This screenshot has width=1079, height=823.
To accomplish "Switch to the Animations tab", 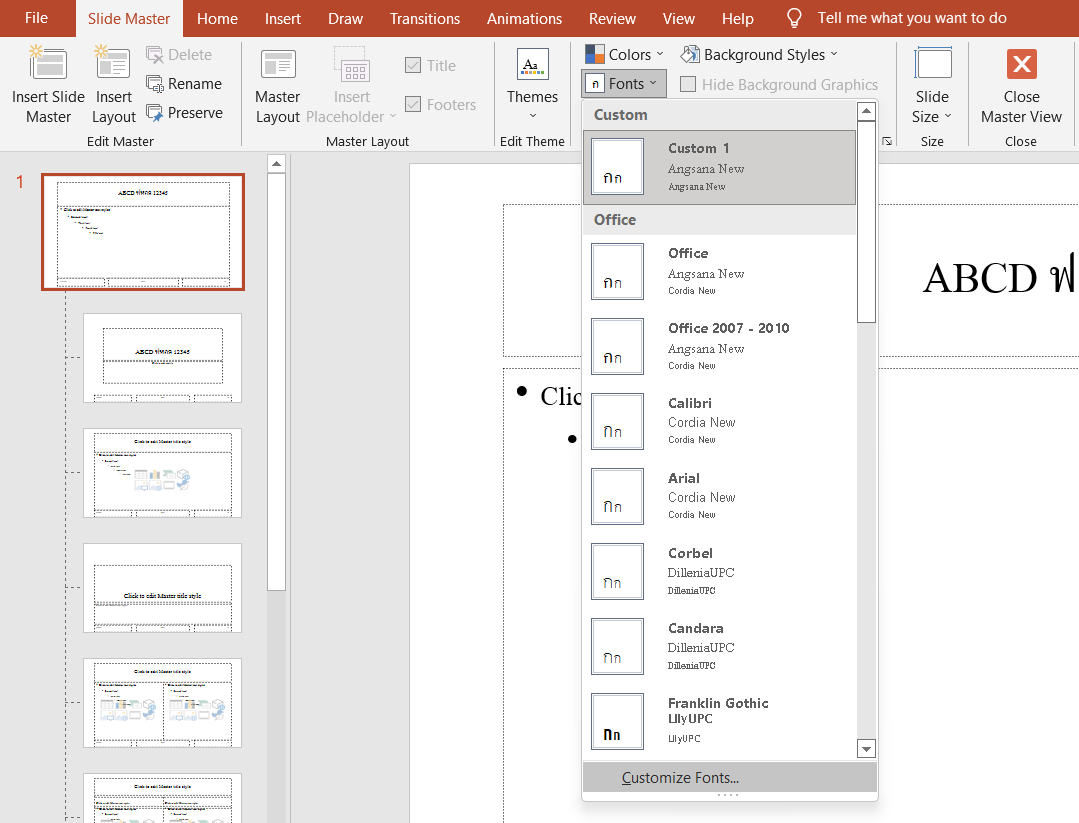I will (x=524, y=19).
